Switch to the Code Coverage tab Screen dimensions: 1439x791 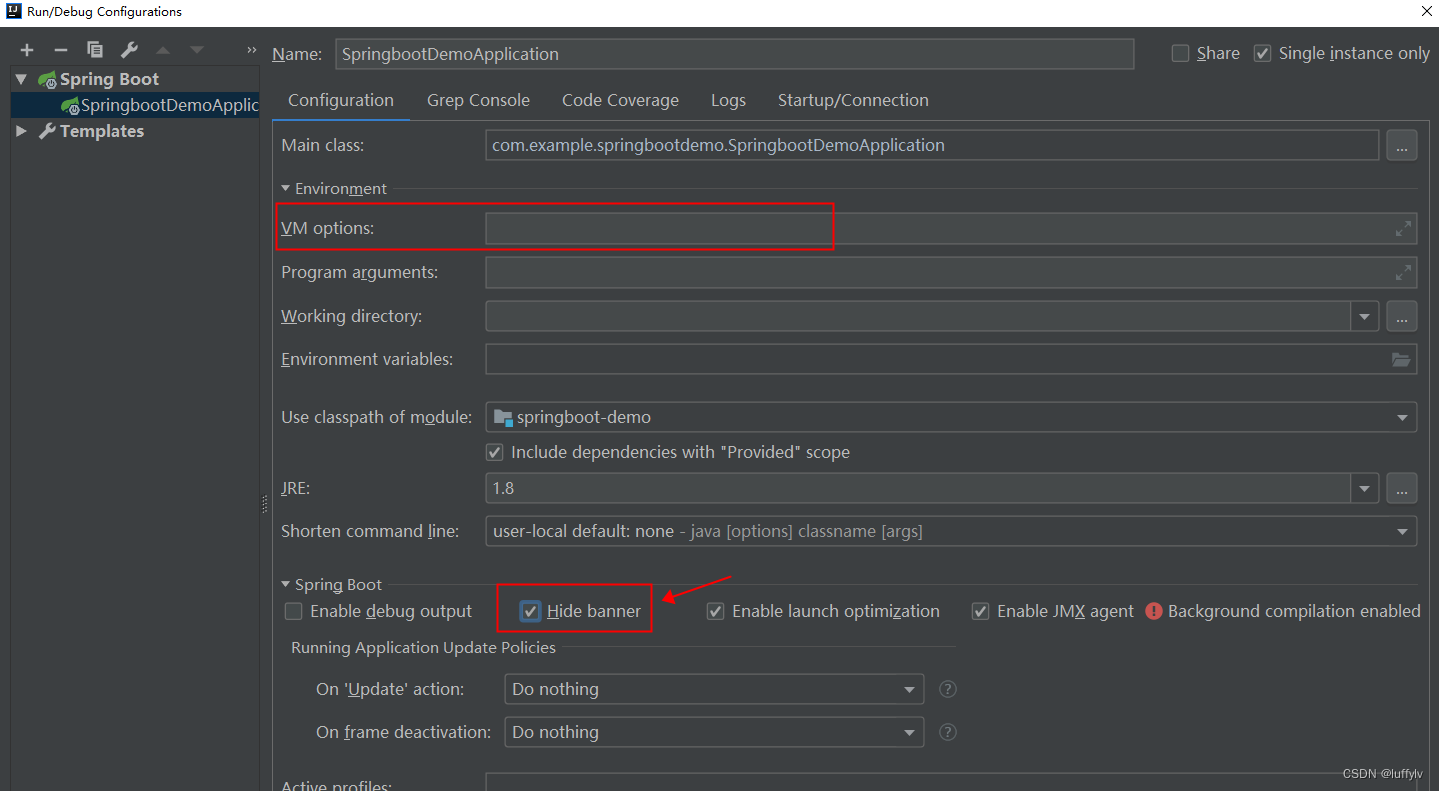(620, 100)
